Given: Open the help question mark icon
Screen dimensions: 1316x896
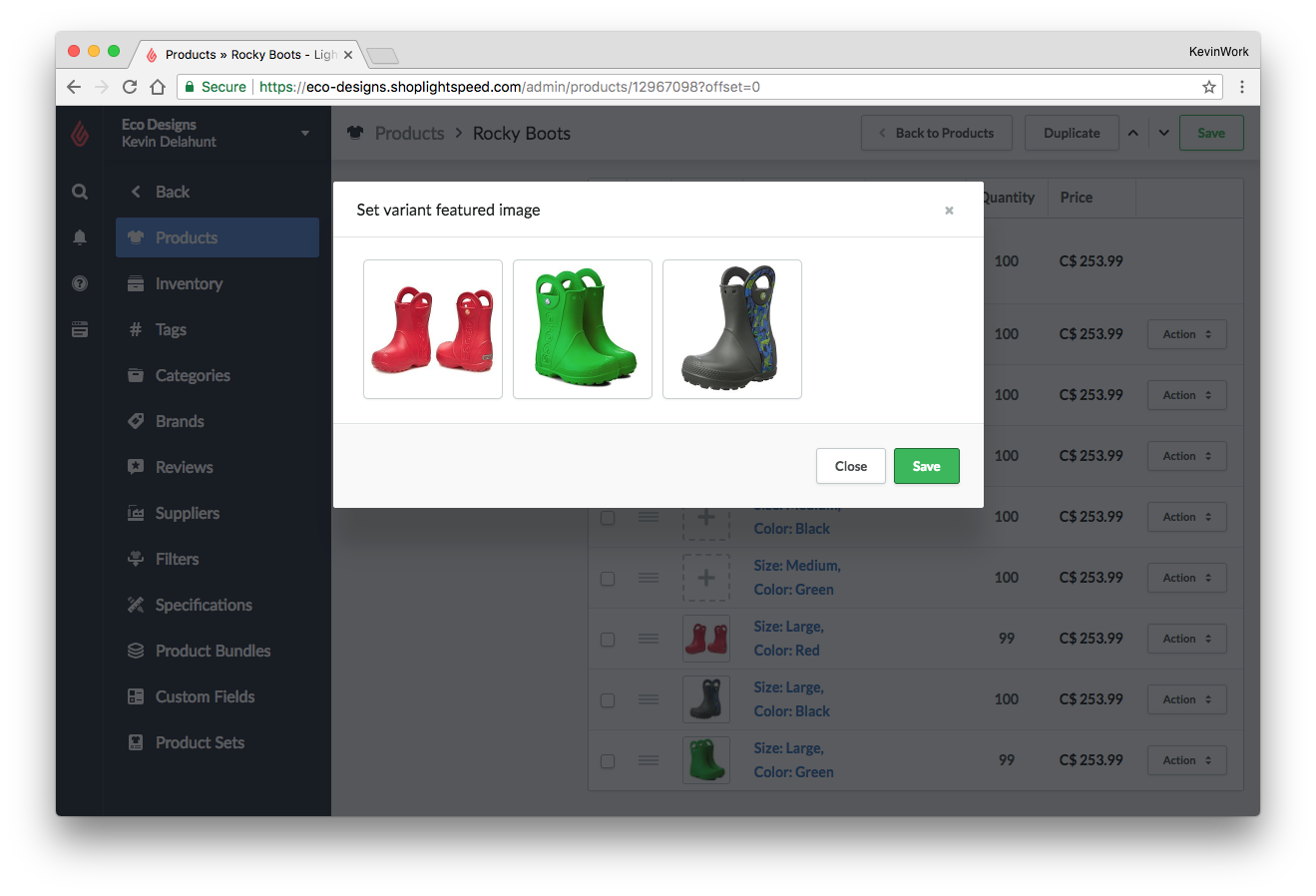Looking at the screenshot, I should (80, 283).
